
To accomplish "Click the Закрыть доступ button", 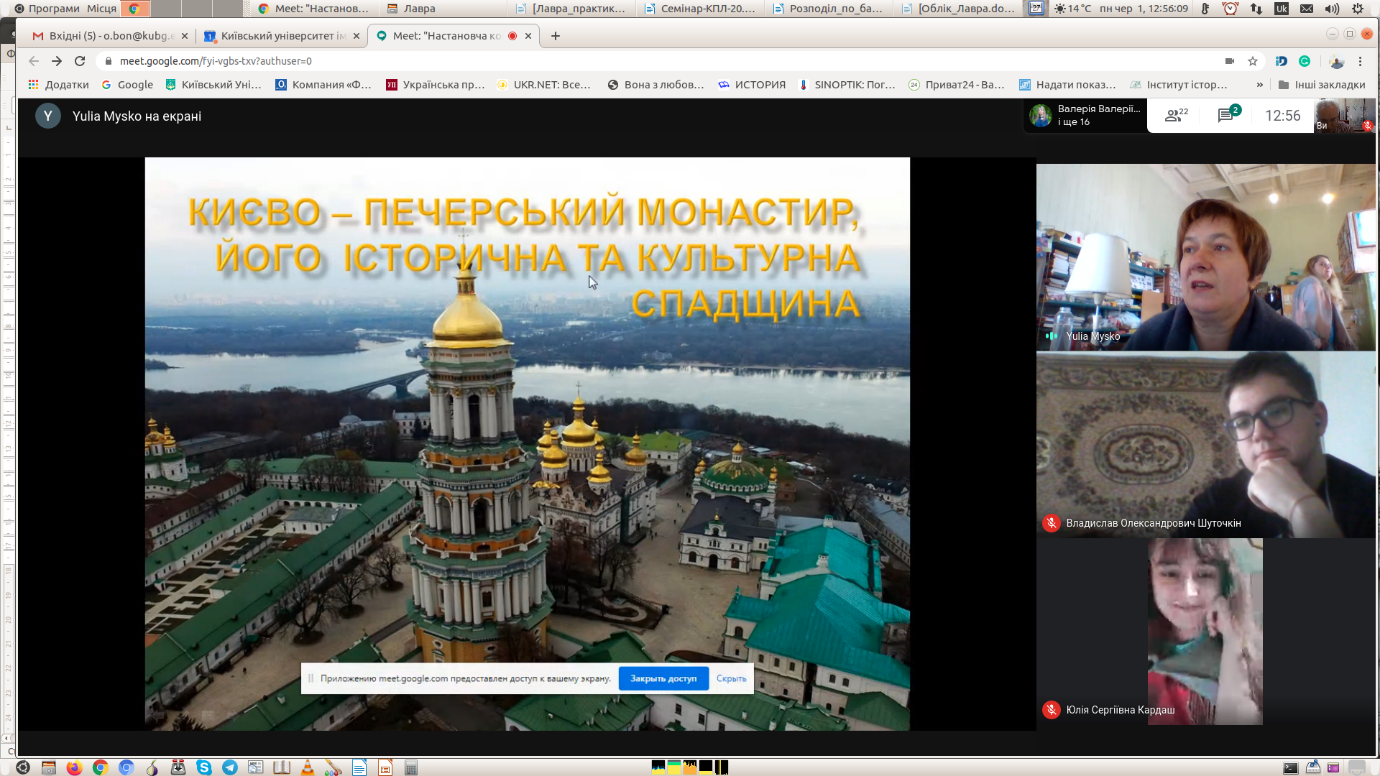I will (663, 678).
